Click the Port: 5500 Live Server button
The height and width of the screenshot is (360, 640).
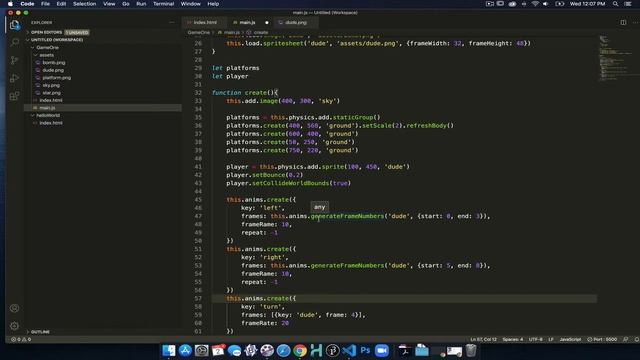point(602,339)
